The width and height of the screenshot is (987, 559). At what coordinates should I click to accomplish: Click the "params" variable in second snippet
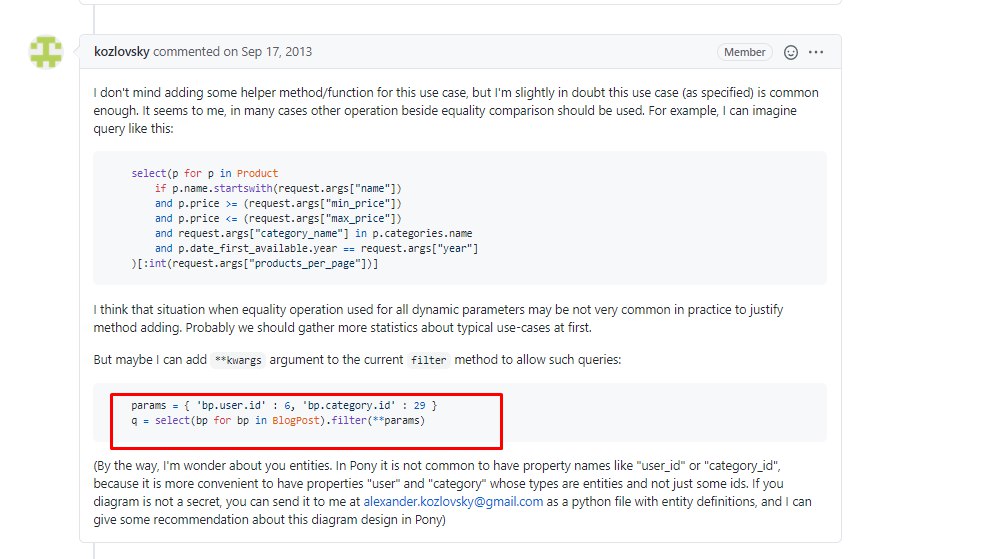coord(149,406)
